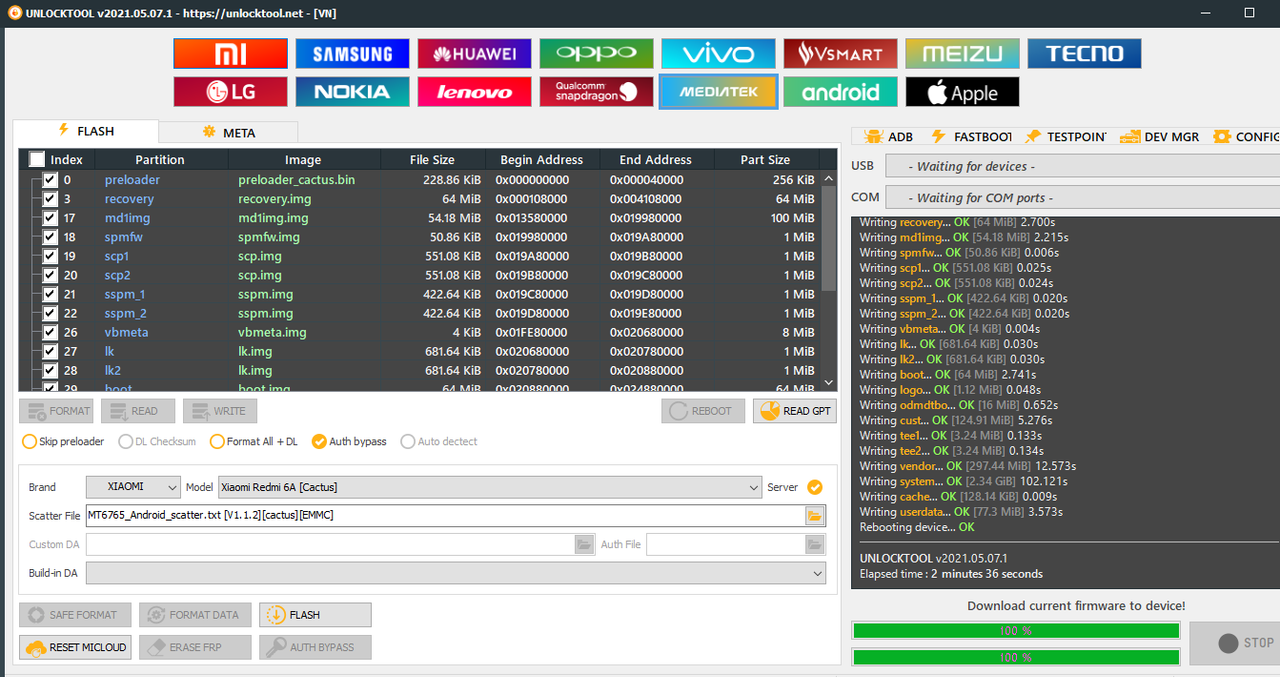Choose the Huawei brand tile
This screenshot has height=677, width=1280.
(x=474, y=53)
